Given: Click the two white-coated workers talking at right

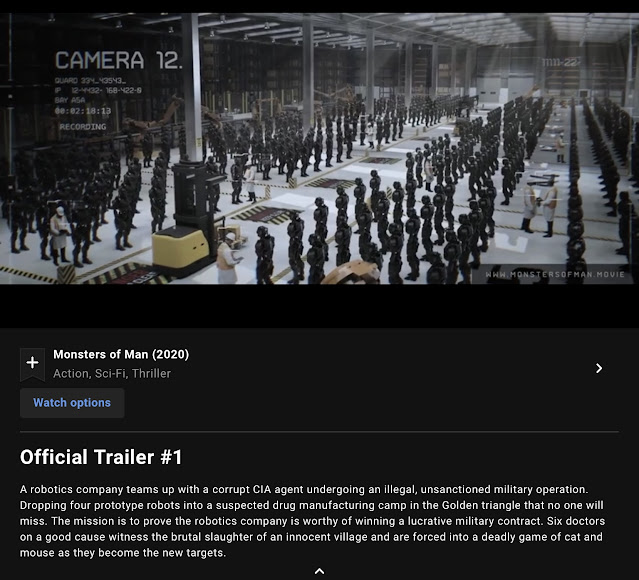Looking at the screenshot, I should [539, 209].
